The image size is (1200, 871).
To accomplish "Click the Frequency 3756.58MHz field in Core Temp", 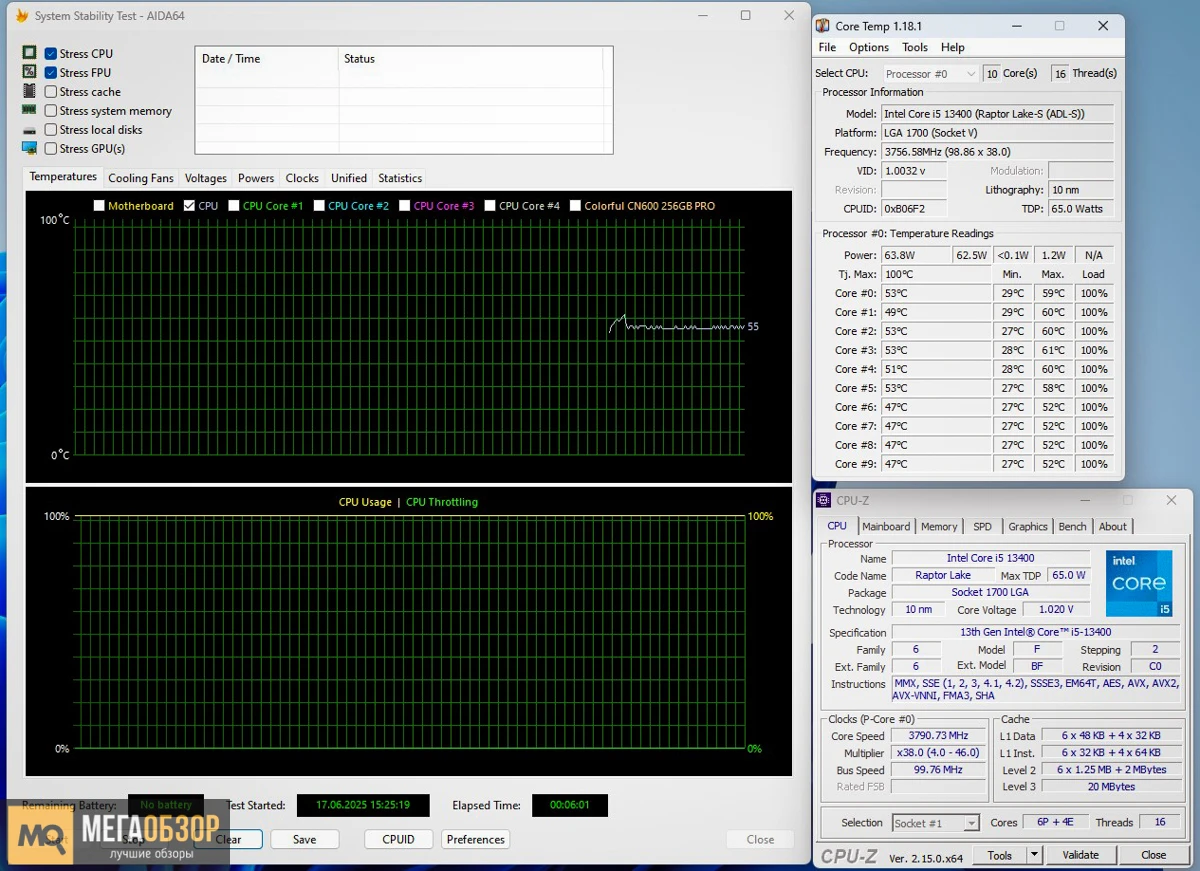I will coord(997,152).
